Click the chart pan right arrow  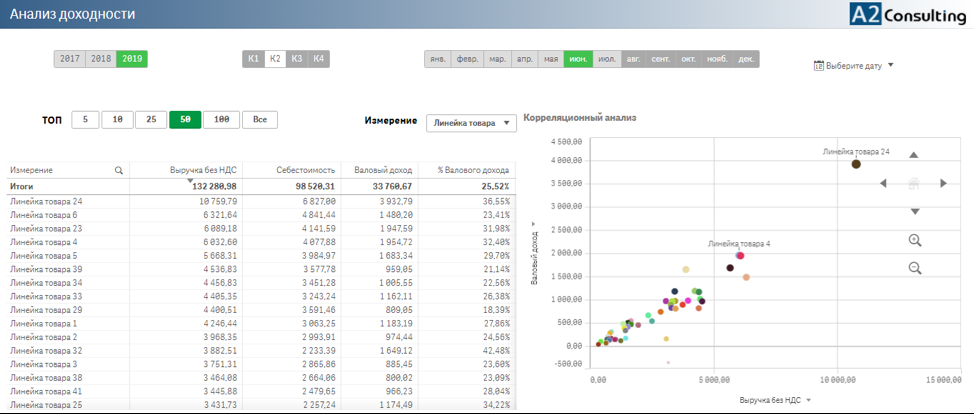click(x=943, y=183)
